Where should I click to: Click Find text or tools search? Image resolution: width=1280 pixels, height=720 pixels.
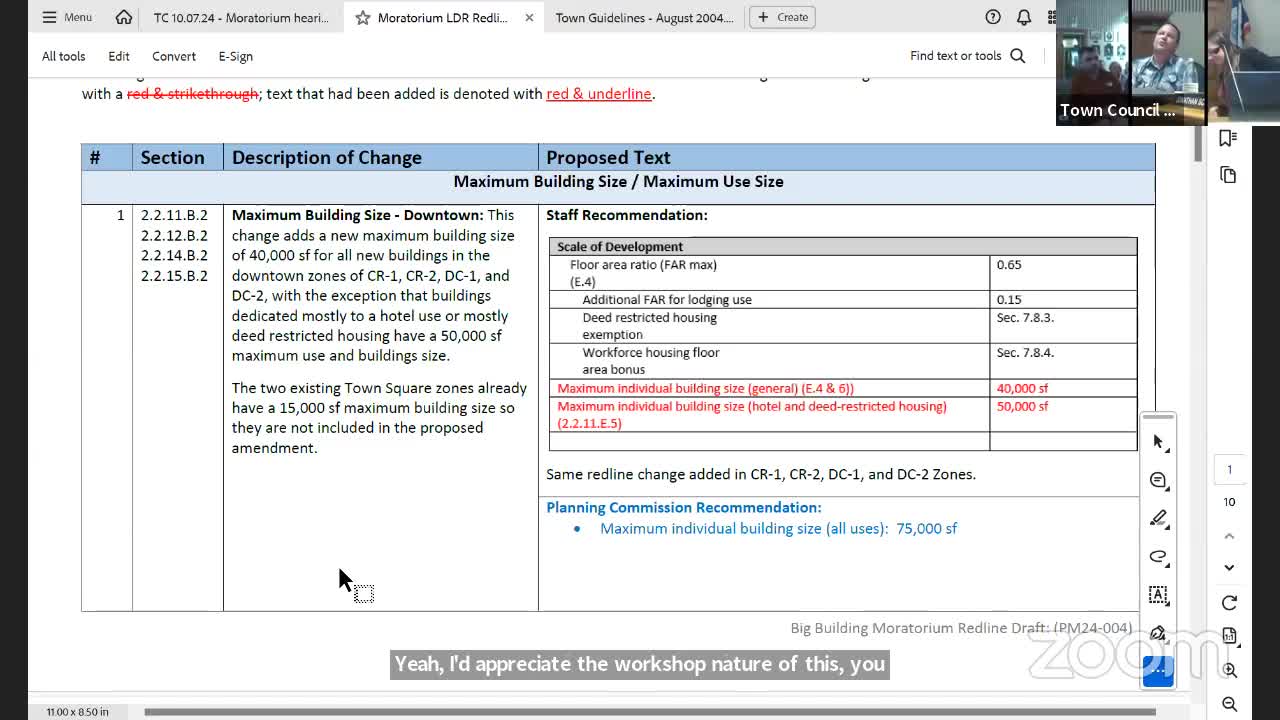(x=955, y=56)
